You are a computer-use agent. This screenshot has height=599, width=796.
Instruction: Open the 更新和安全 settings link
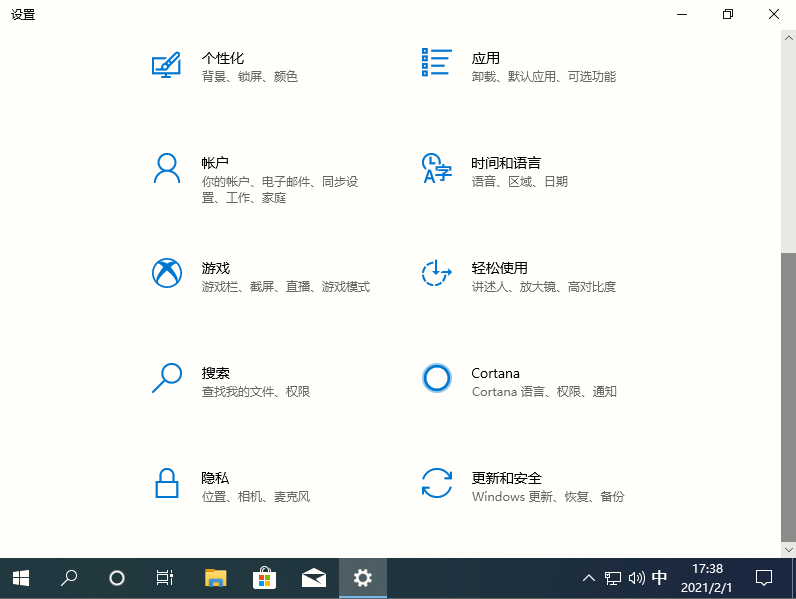[x=506, y=478]
